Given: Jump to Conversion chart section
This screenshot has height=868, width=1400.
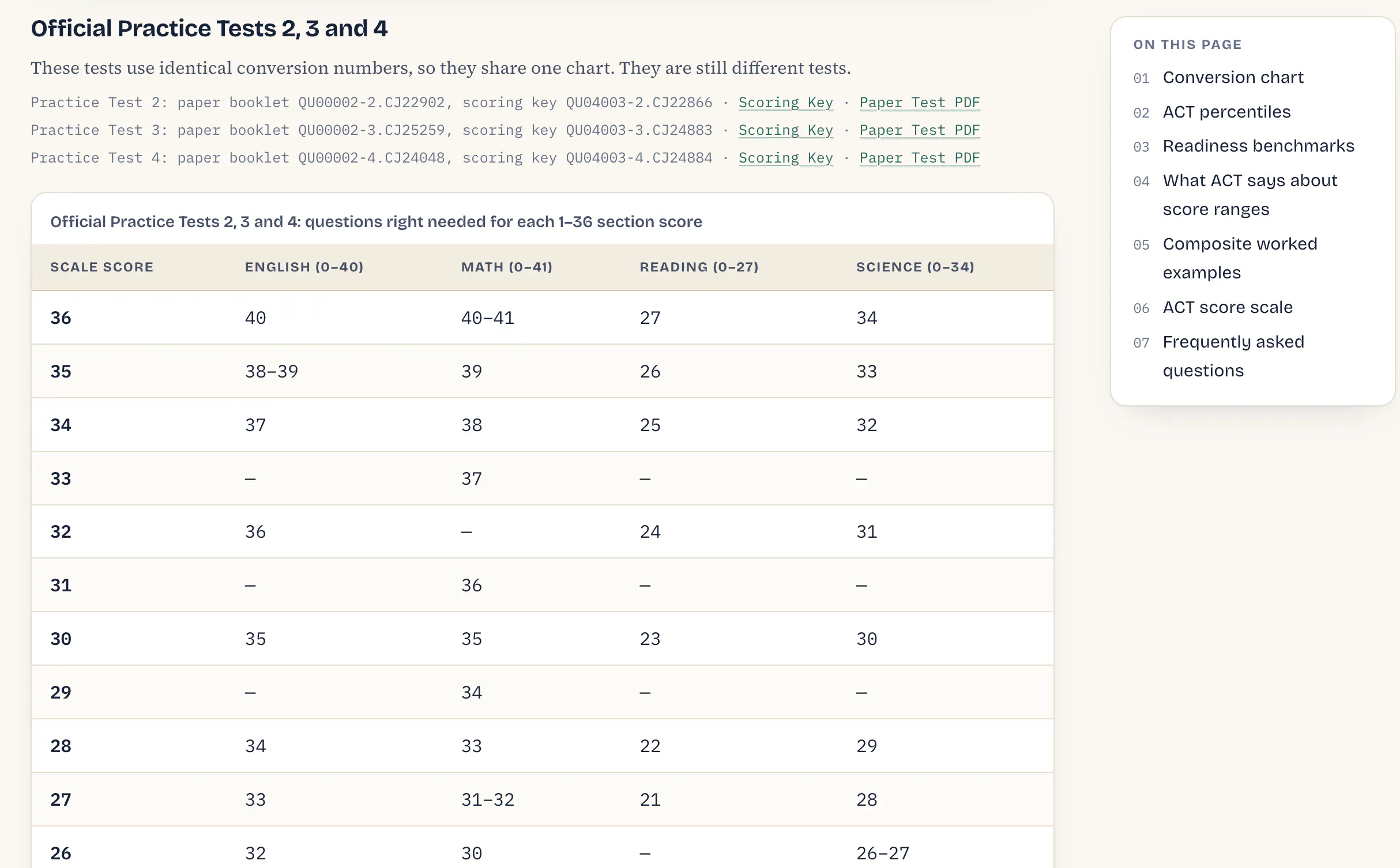Looking at the screenshot, I should 1233,77.
